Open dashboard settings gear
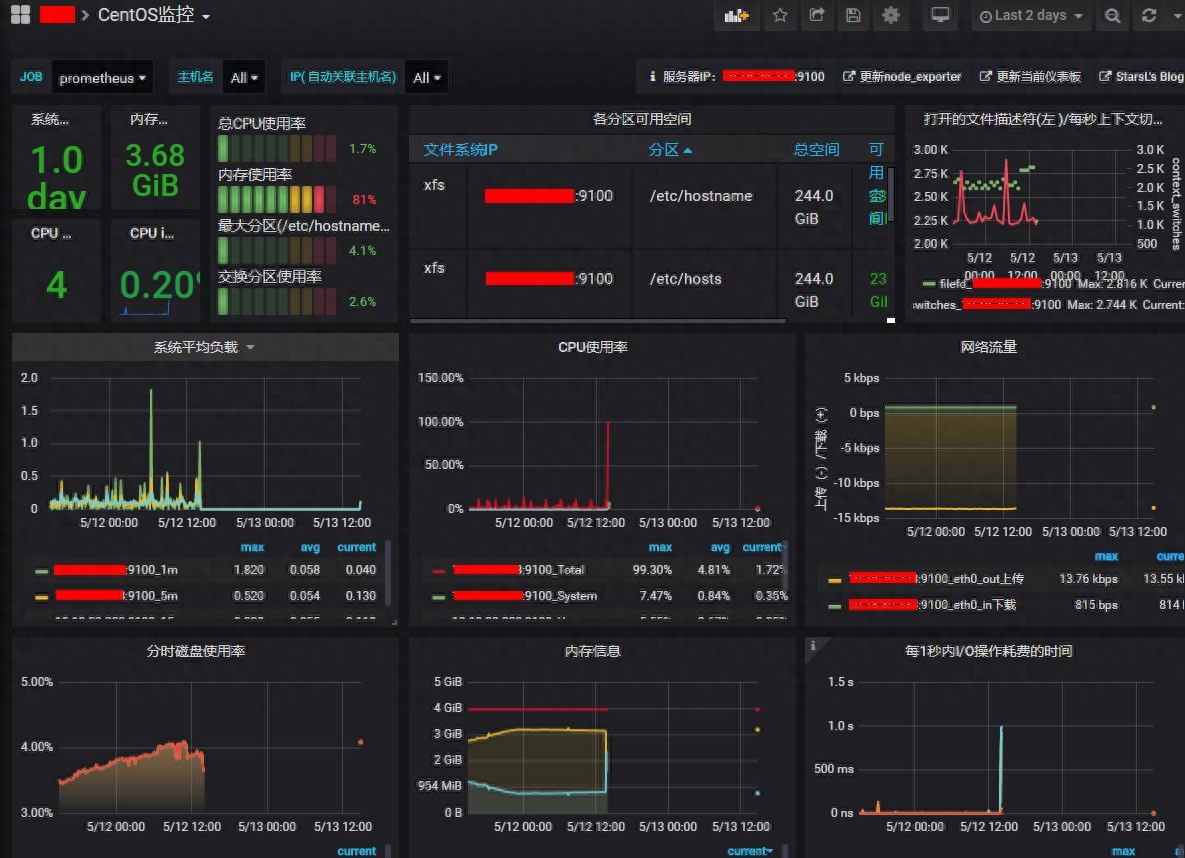This screenshot has height=858, width=1185. (891, 15)
